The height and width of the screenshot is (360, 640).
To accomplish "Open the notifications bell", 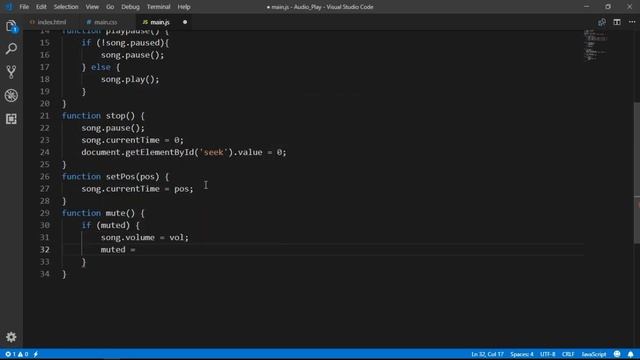I will (631, 354).
